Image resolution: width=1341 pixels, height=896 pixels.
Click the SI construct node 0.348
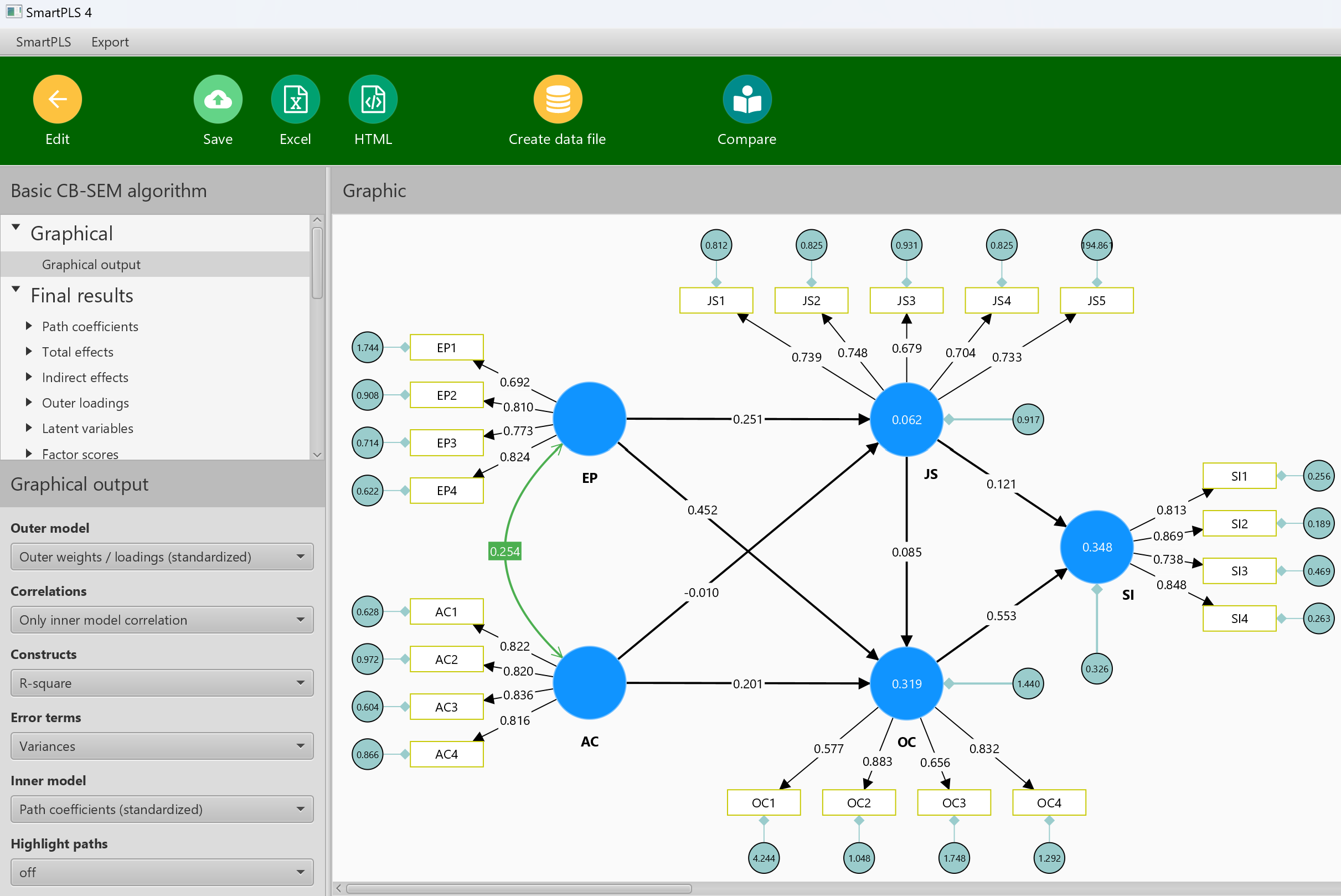(1096, 547)
